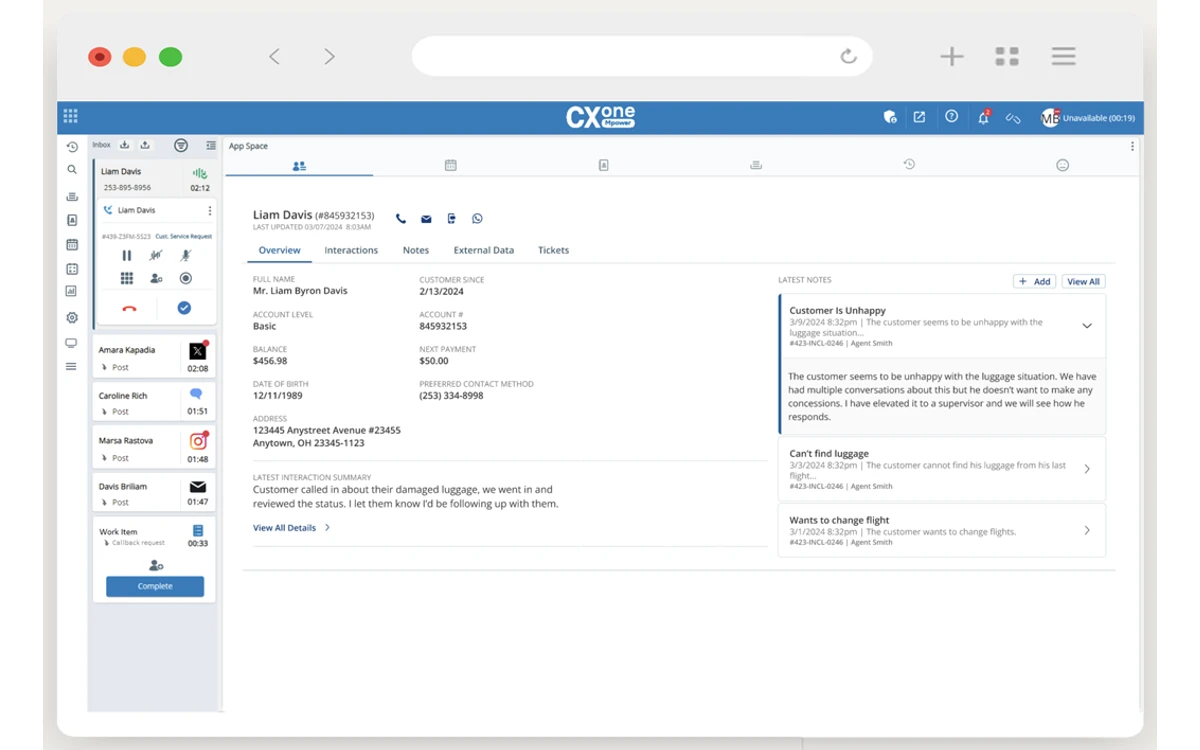The height and width of the screenshot is (750, 1200).
Task: Click the transfer contact icon in call controls
Action: pyautogui.click(x=156, y=279)
